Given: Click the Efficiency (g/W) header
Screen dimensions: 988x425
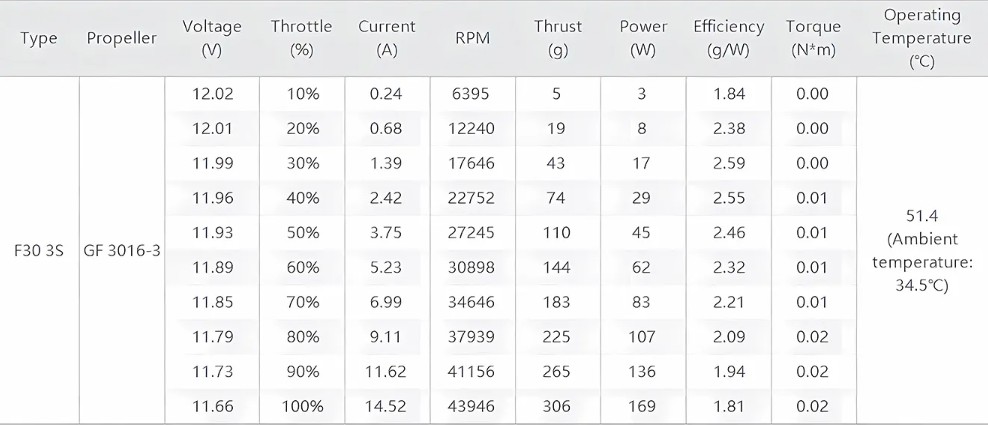Looking at the screenshot, I should 729,38.
